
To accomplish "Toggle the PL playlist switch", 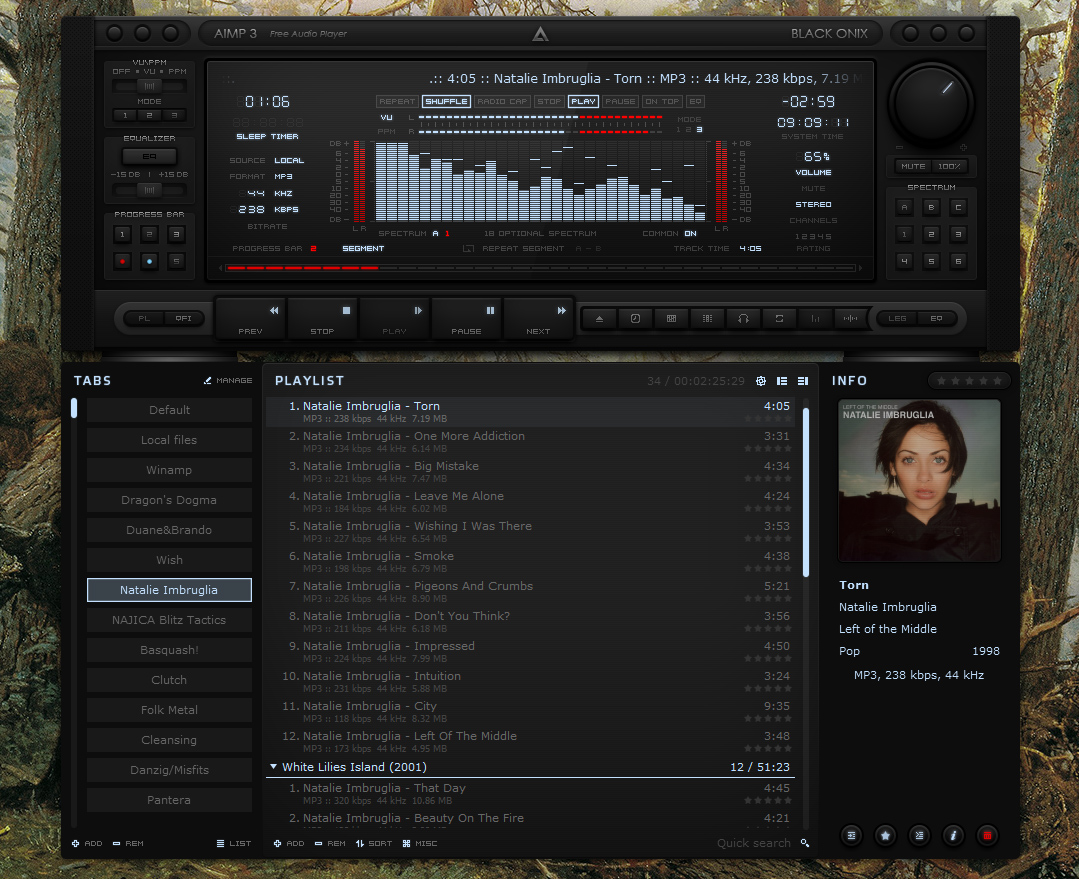I will (144, 319).
